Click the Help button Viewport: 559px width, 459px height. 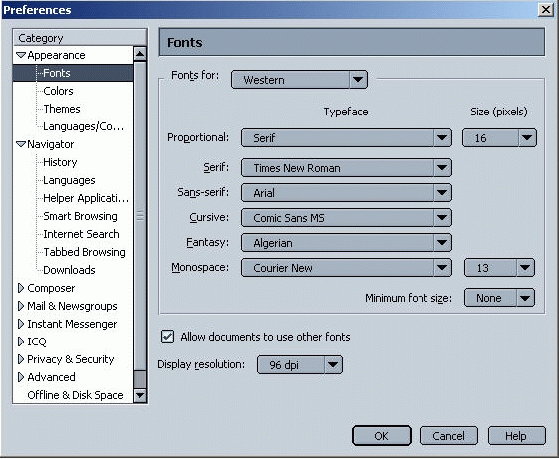click(517, 435)
